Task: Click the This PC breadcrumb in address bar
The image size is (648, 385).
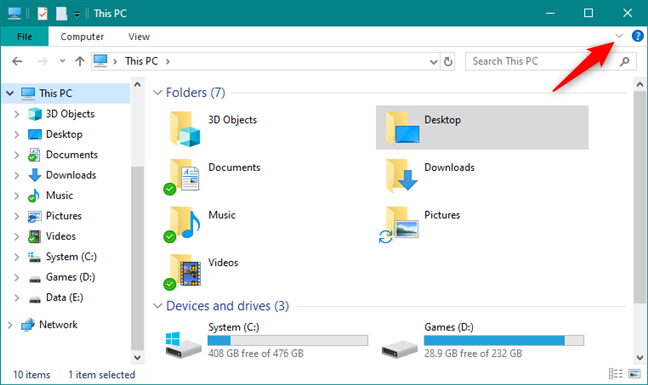Action: tap(141, 61)
